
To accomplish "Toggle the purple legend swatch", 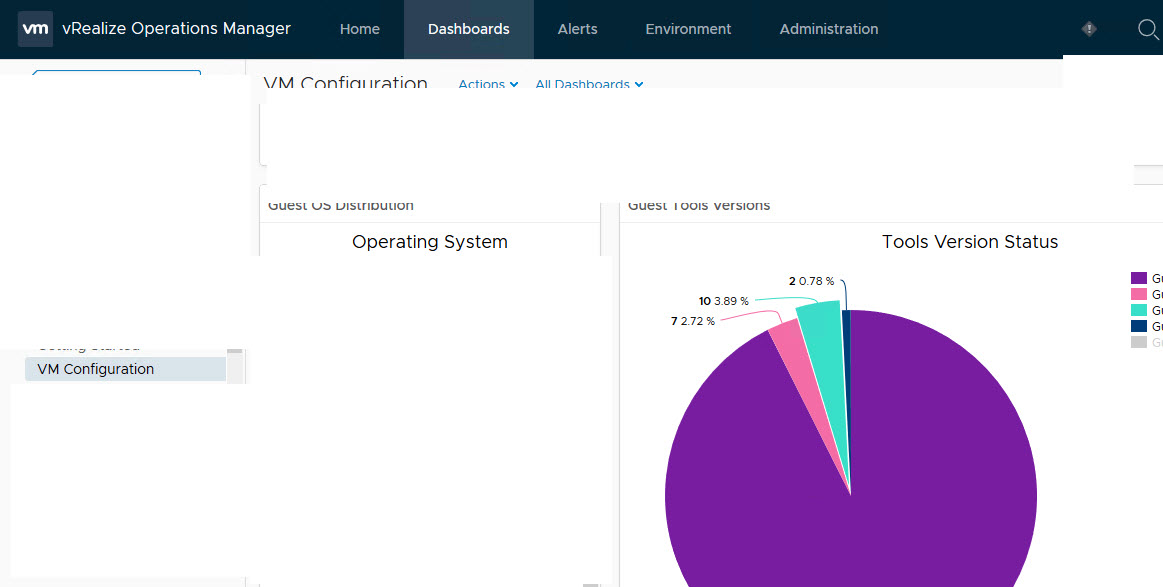I will pos(1138,278).
